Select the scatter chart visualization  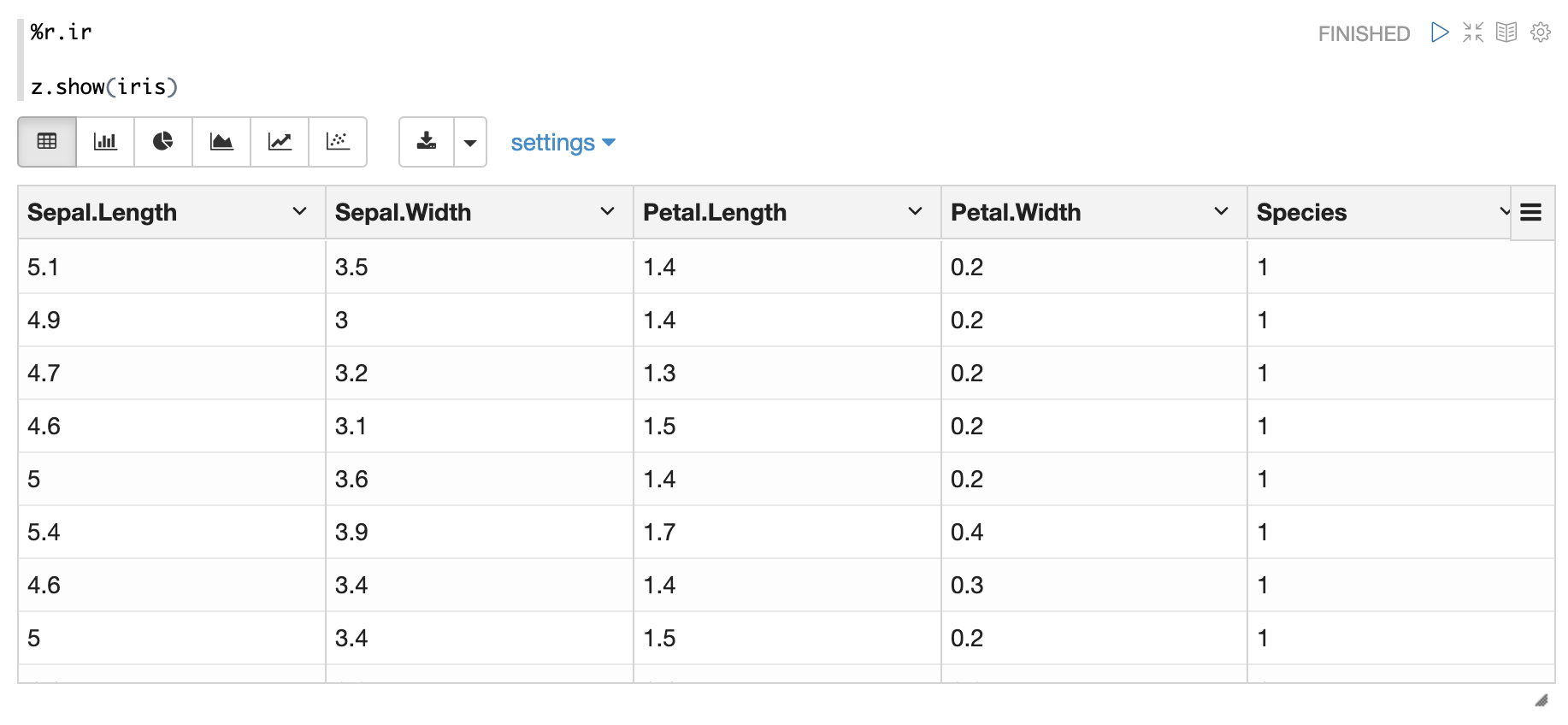point(338,142)
